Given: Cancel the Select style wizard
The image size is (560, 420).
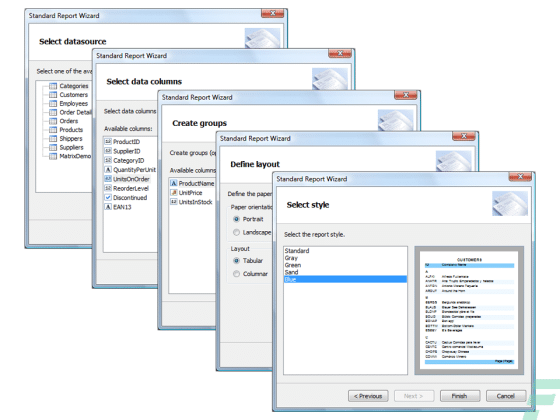Looking at the screenshot, I should pos(506,396).
